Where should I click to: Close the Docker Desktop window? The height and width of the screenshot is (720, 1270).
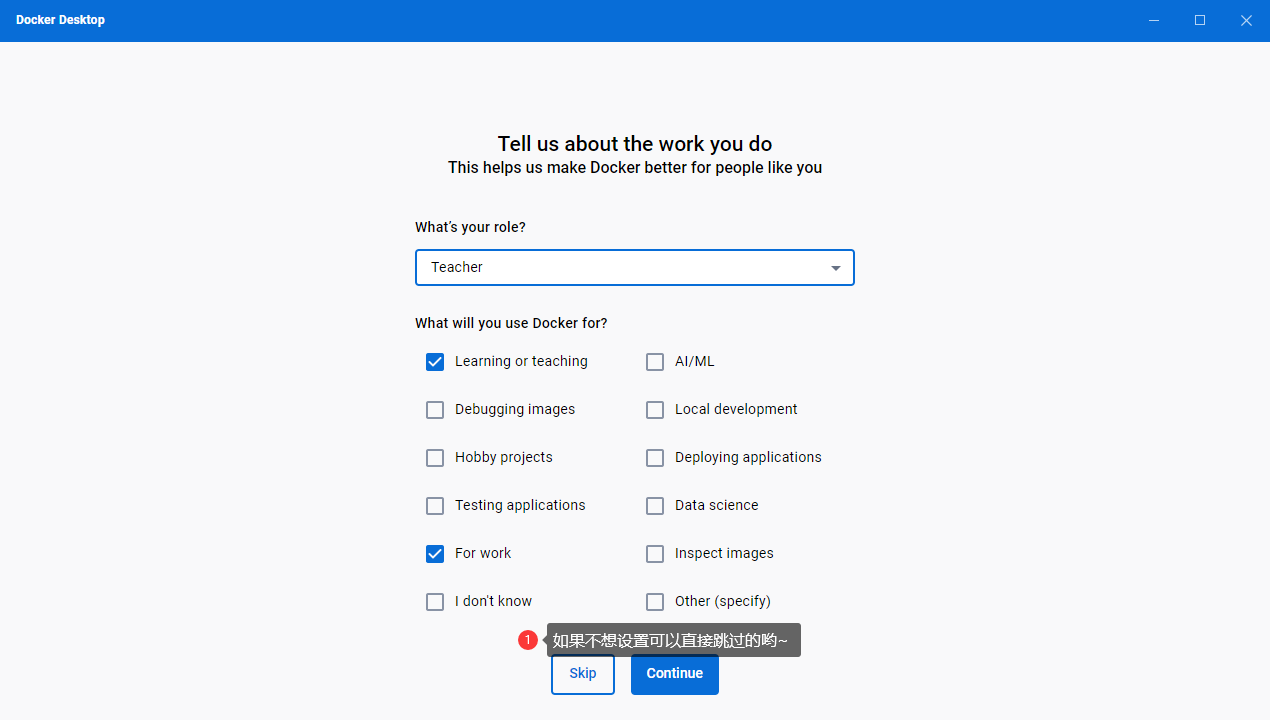pos(1246,20)
